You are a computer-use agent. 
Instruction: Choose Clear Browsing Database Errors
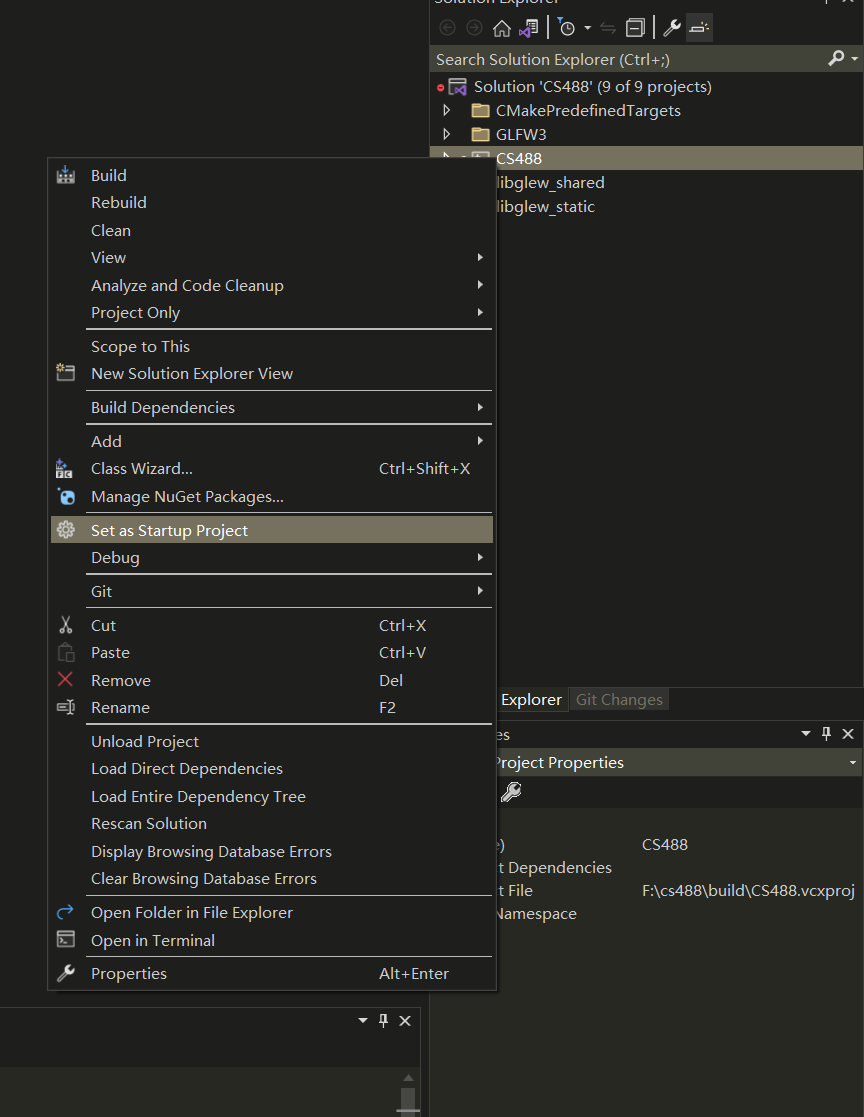[272, 878]
